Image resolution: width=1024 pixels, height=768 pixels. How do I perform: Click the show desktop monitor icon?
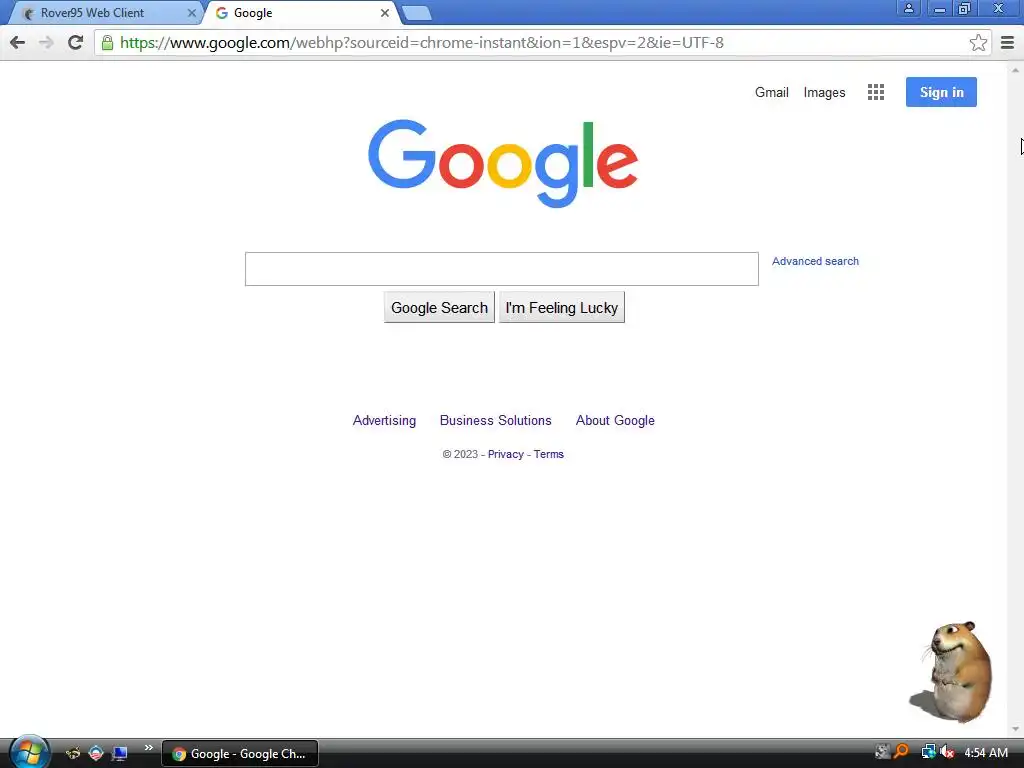point(120,754)
